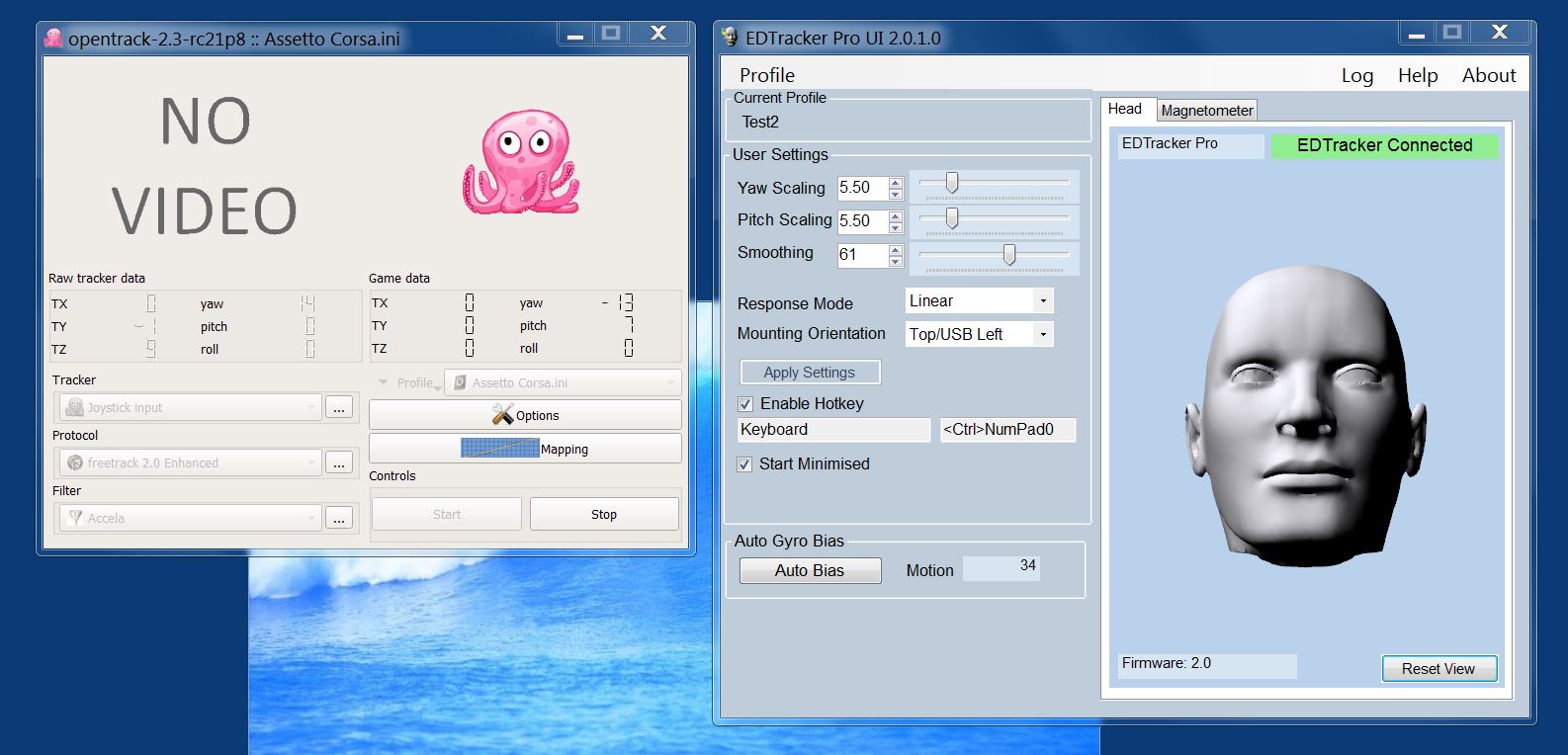Screen dimensions: 1568x755
Task: Open the Mounting Orientation dropdown
Action: tap(1043, 334)
